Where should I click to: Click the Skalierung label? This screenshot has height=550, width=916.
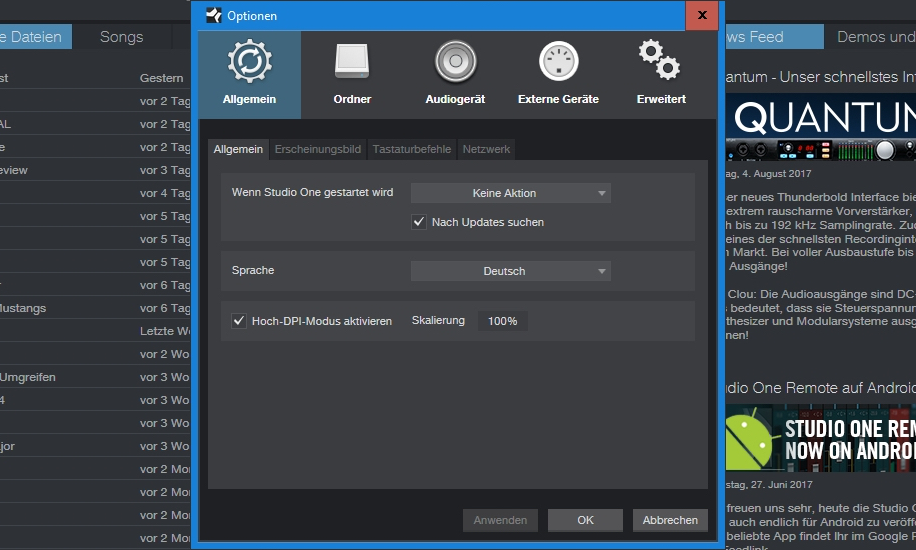tap(438, 320)
